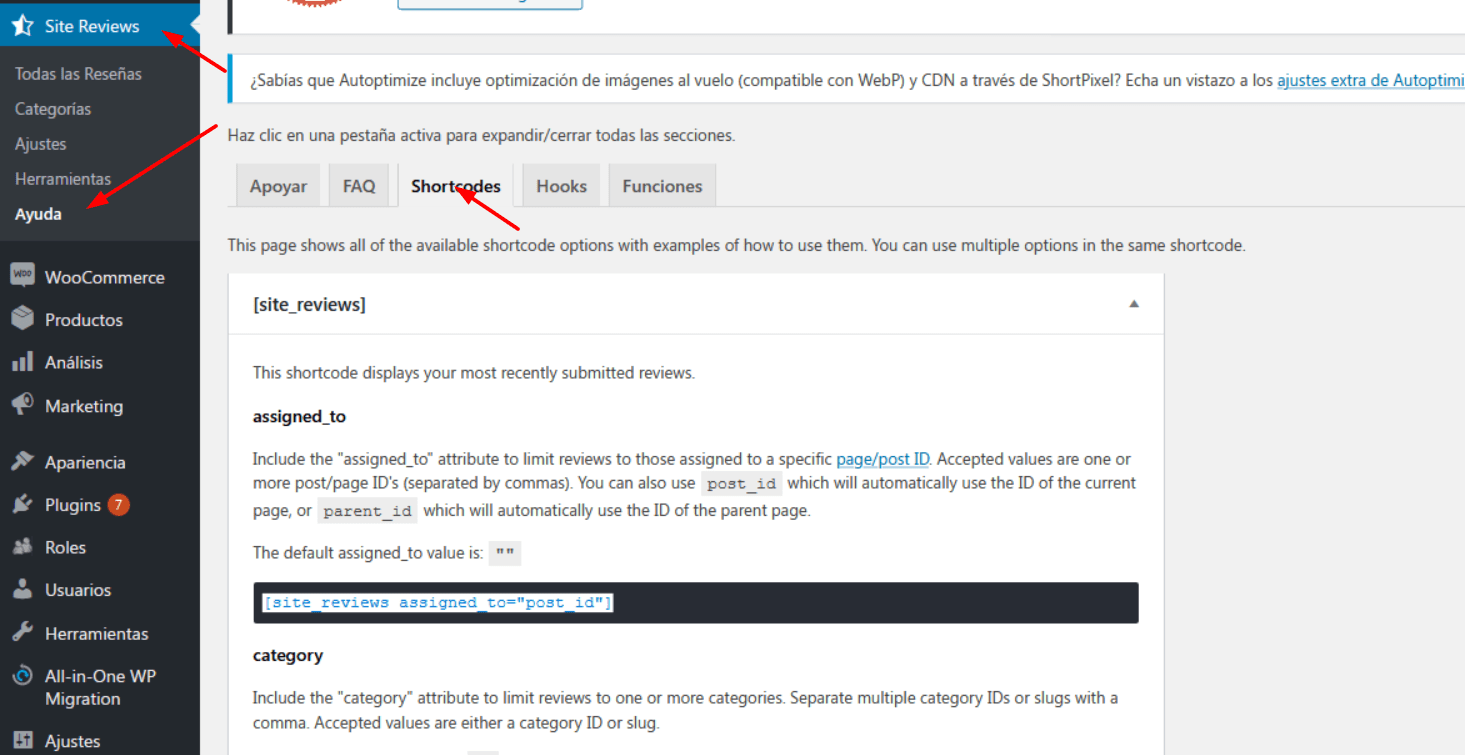Viewport: 1465px width, 755px height.
Task: Open Todas las Reseñas submenu item
Action: pyautogui.click(x=78, y=74)
